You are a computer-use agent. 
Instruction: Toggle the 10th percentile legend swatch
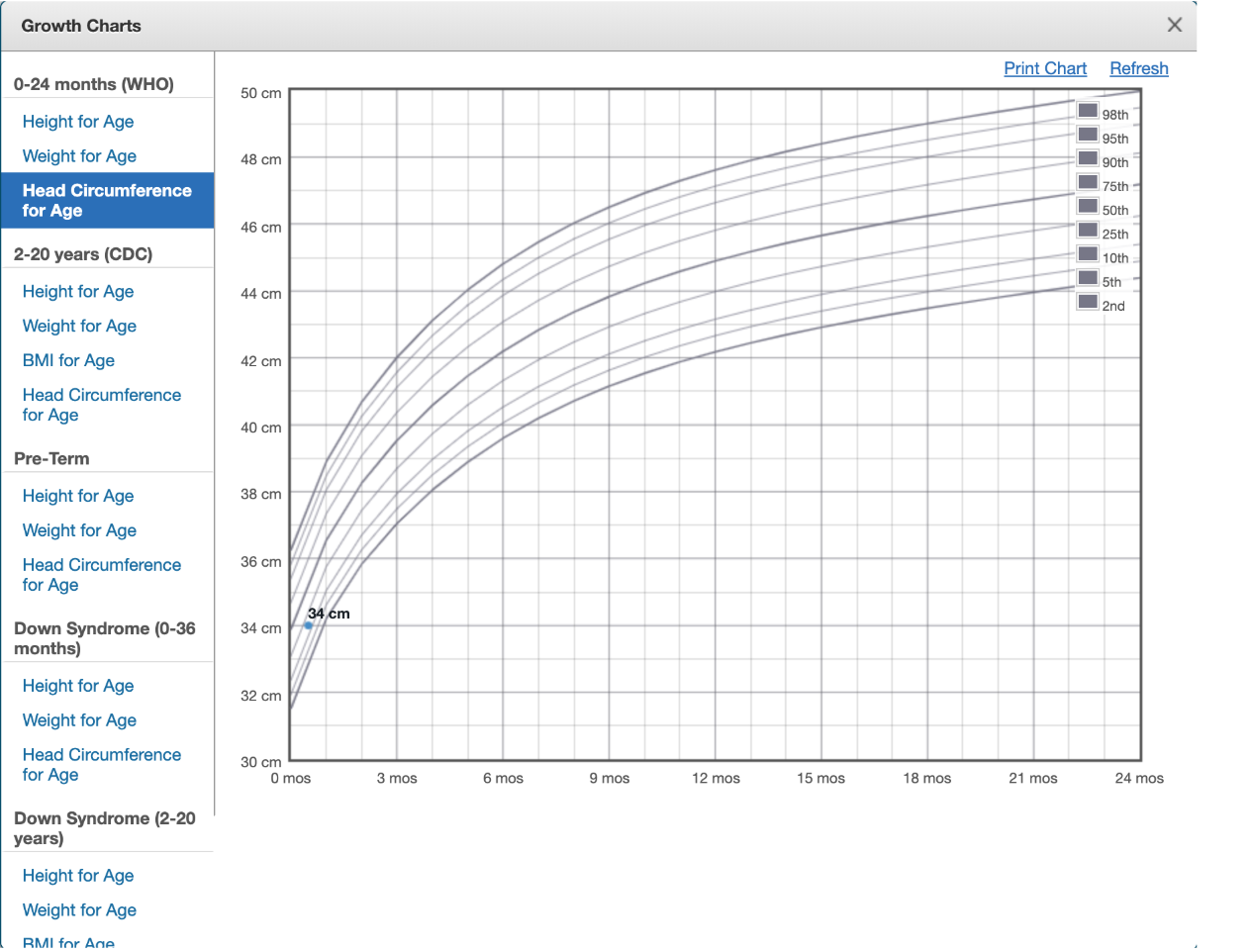1088,254
